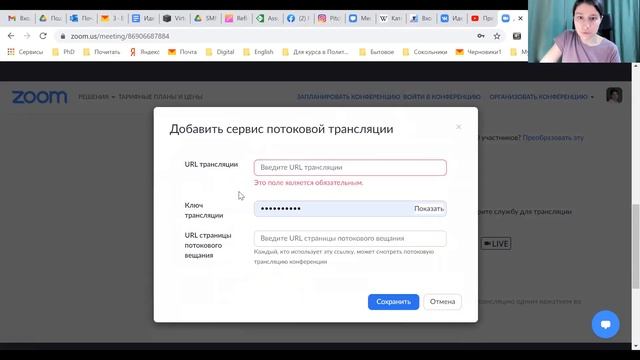
Task: Click the Отмена button
Action: click(442, 302)
